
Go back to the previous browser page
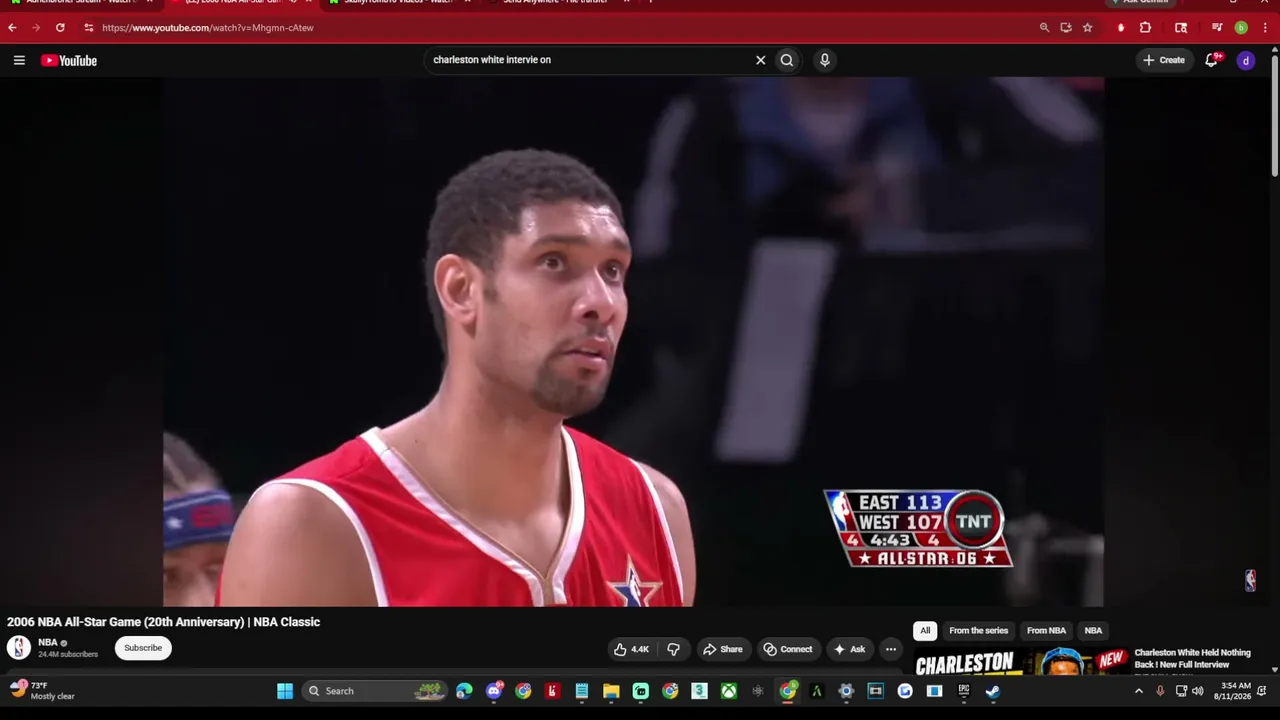coord(12,28)
